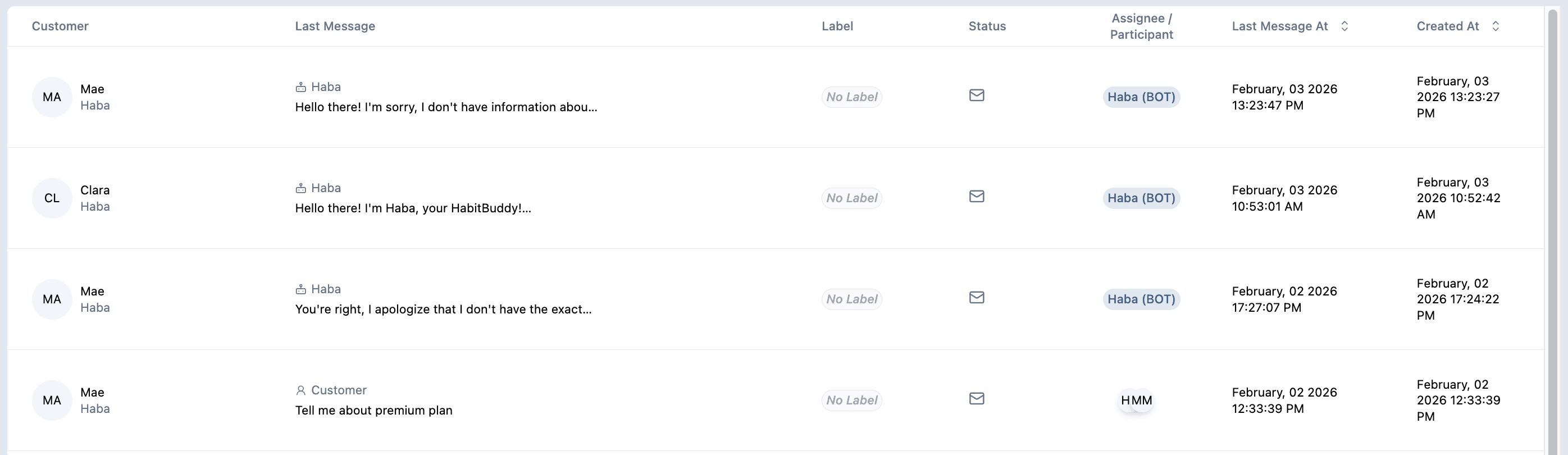This screenshot has height=455, width=1568.
Task: Click Clara's CL avatar circle
Action: click(52, 198)
